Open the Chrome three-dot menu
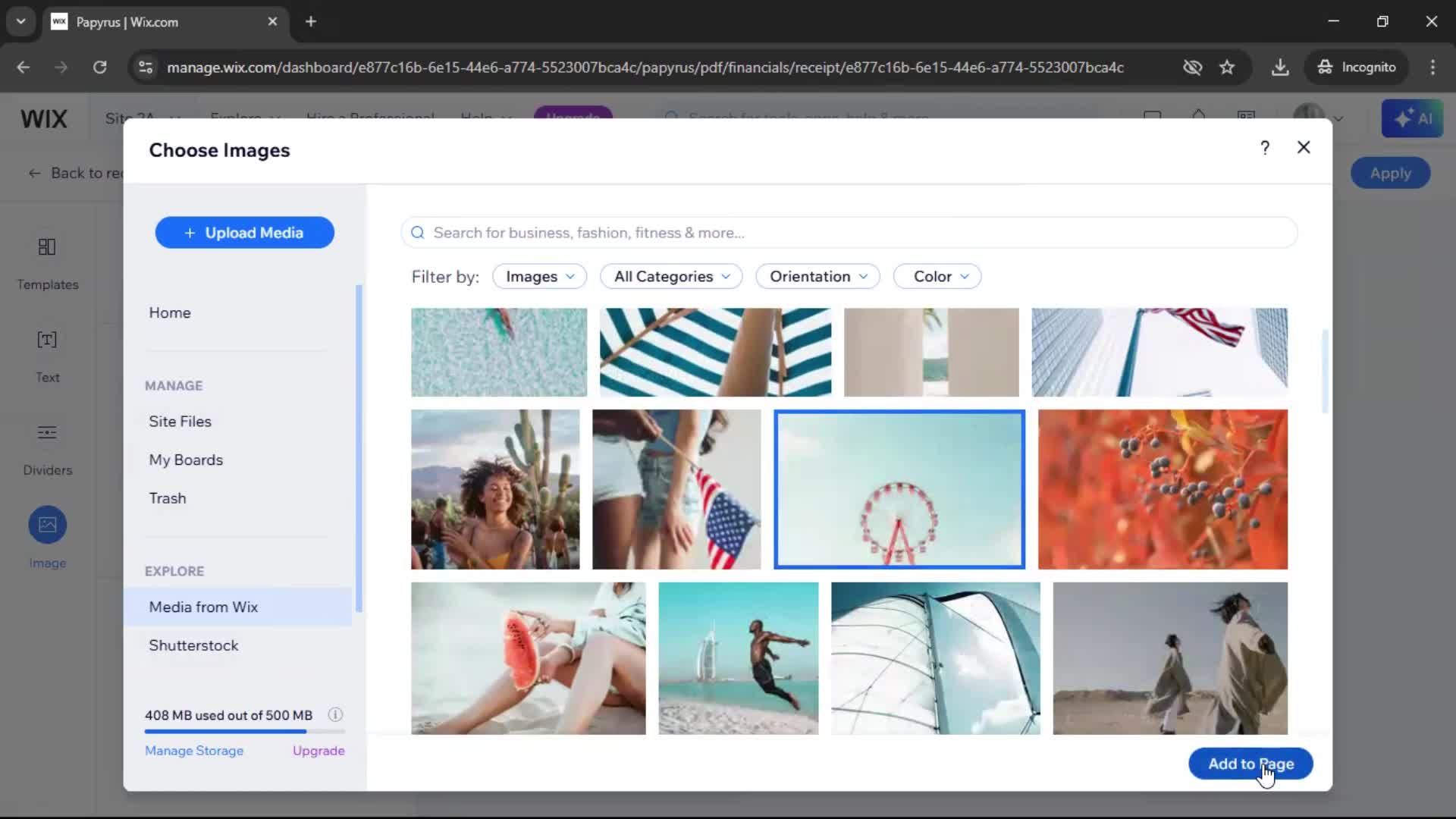The width and height of the screenshot is (1456, 819). coord(1432,67)
